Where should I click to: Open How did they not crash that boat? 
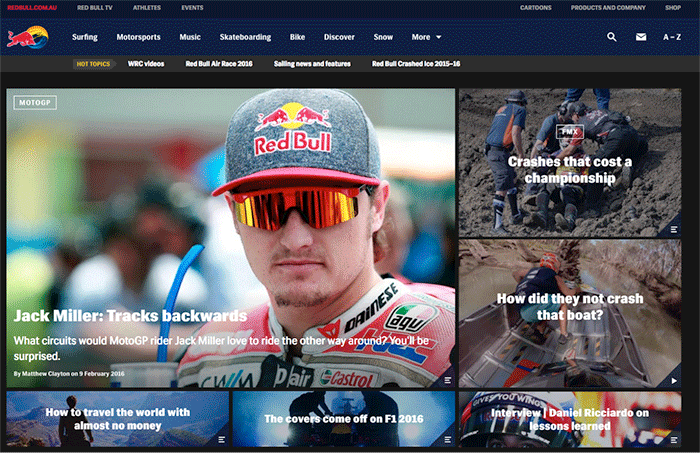570,307
